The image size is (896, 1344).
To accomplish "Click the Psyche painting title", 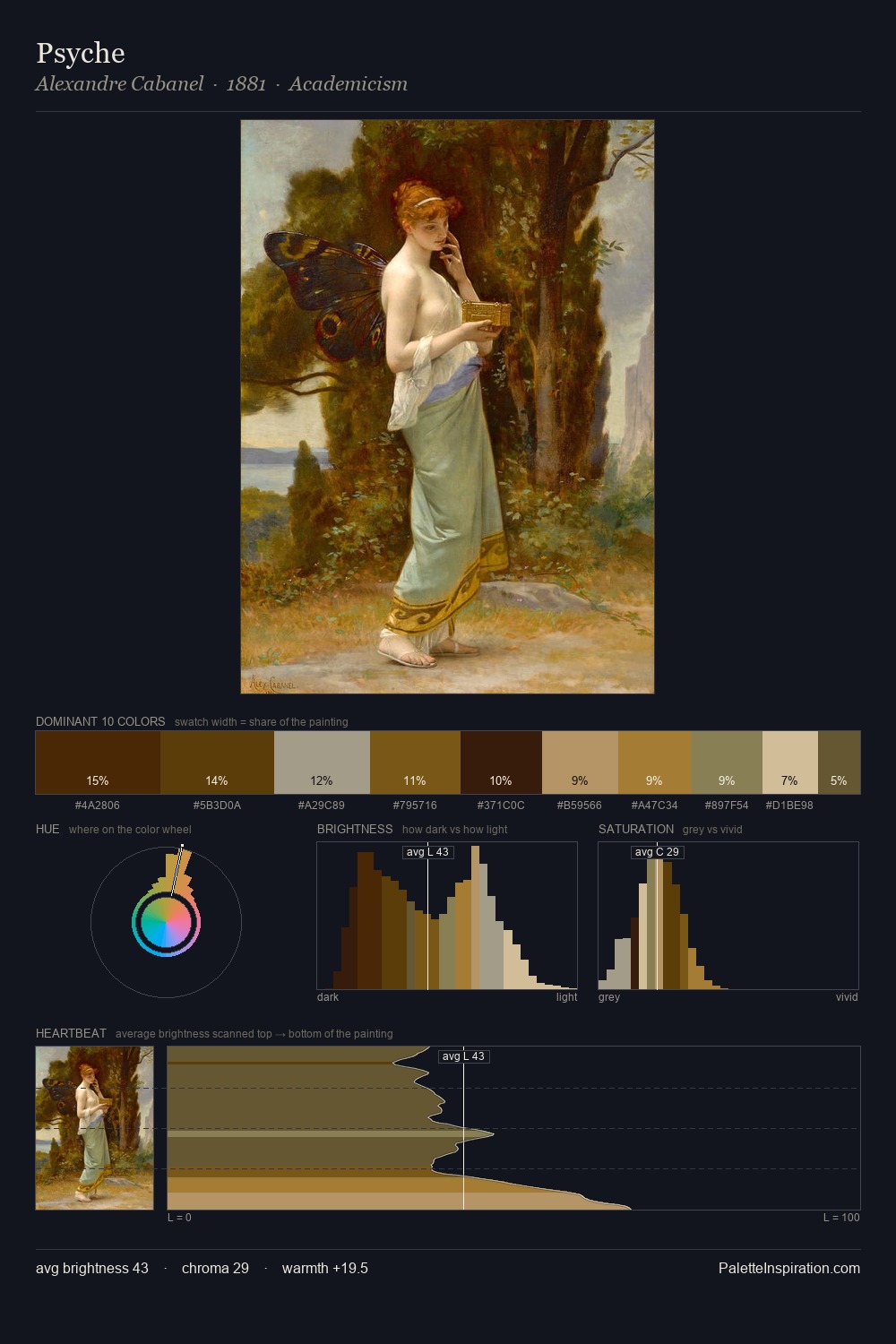I will tap(81, 54).
